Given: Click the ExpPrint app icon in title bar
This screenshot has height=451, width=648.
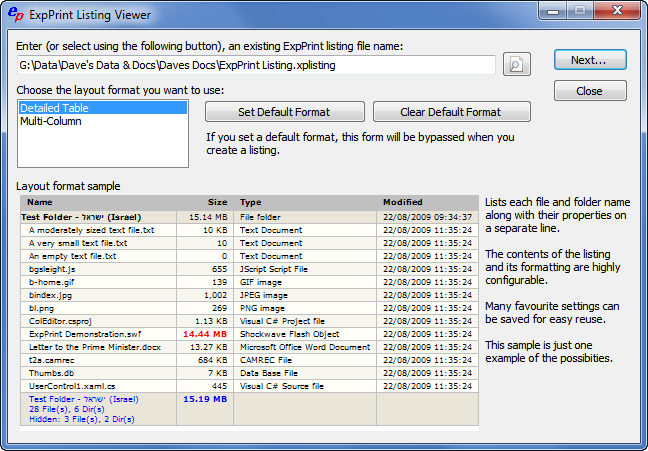Looking at the screenshot, I should 16,14.
